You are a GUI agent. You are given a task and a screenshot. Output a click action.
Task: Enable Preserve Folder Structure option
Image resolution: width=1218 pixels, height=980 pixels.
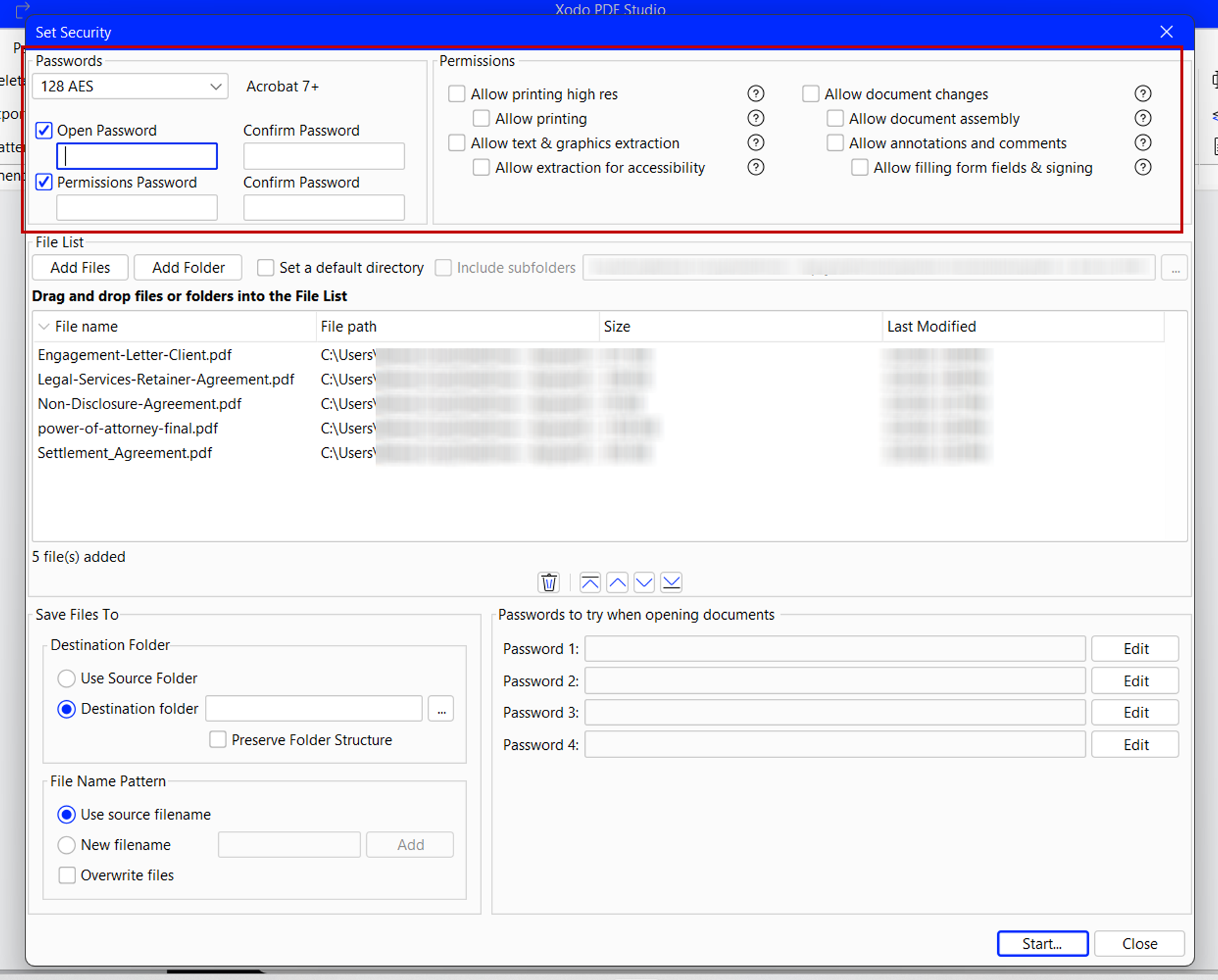[218, 740]
